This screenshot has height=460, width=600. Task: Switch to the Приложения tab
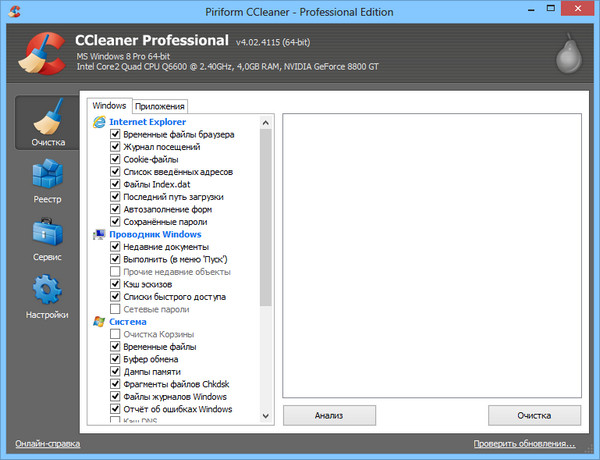(x=160, y=106)
